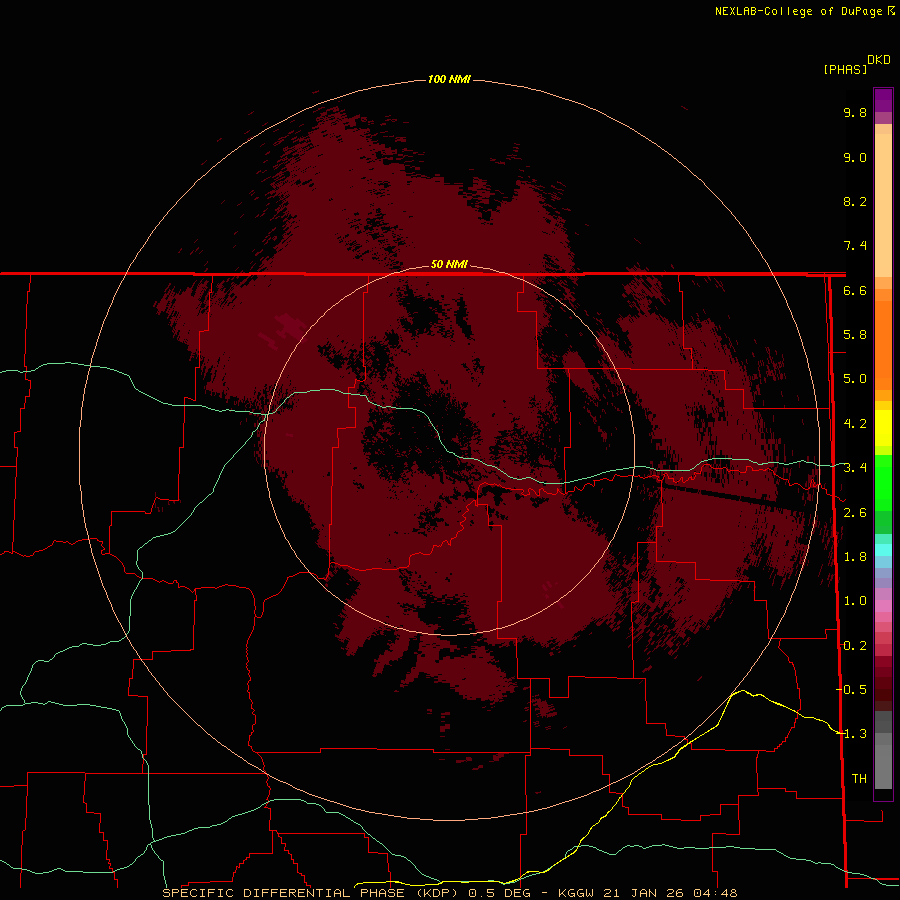Viewport: 900px width, 900px height.
Task: Click the 2.6 value on color scale
Action: (x=855, y=513)
